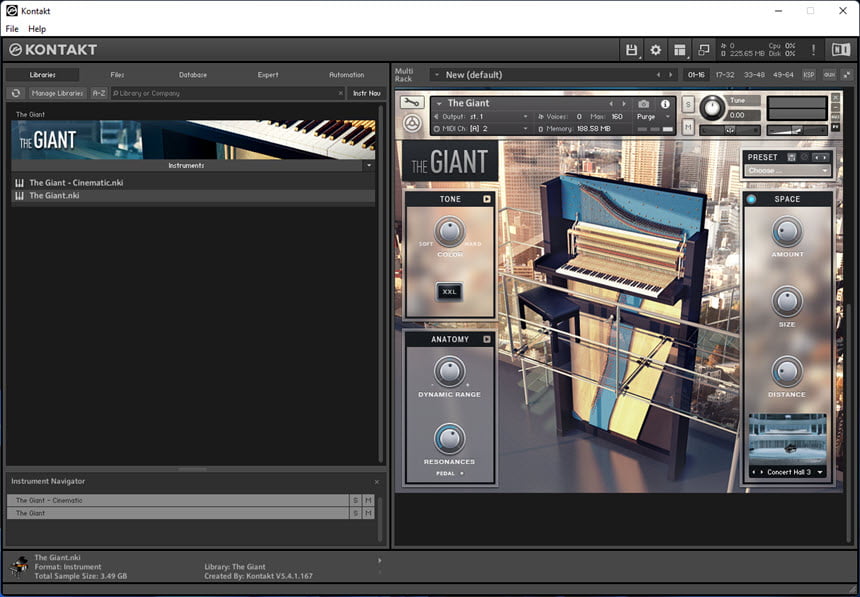
Task: Click the round emblem below the wrench
Action: tap(412, 123)
